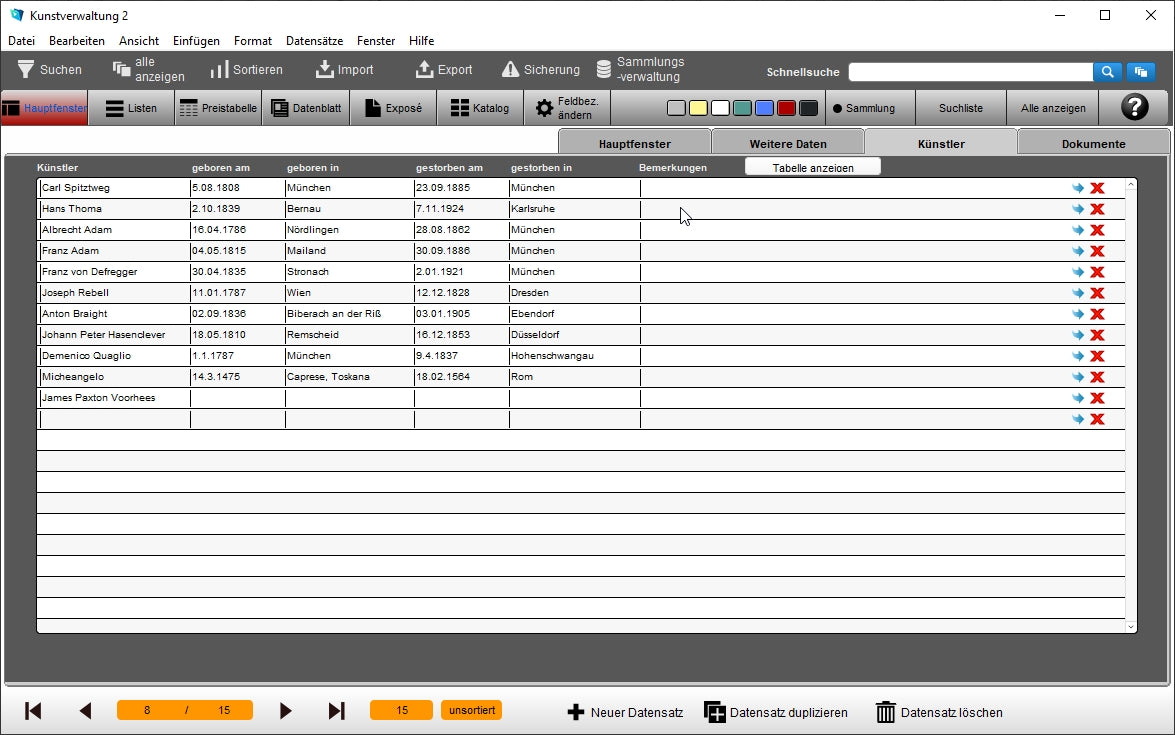Go to the previous record

click(x=85, y=711)
